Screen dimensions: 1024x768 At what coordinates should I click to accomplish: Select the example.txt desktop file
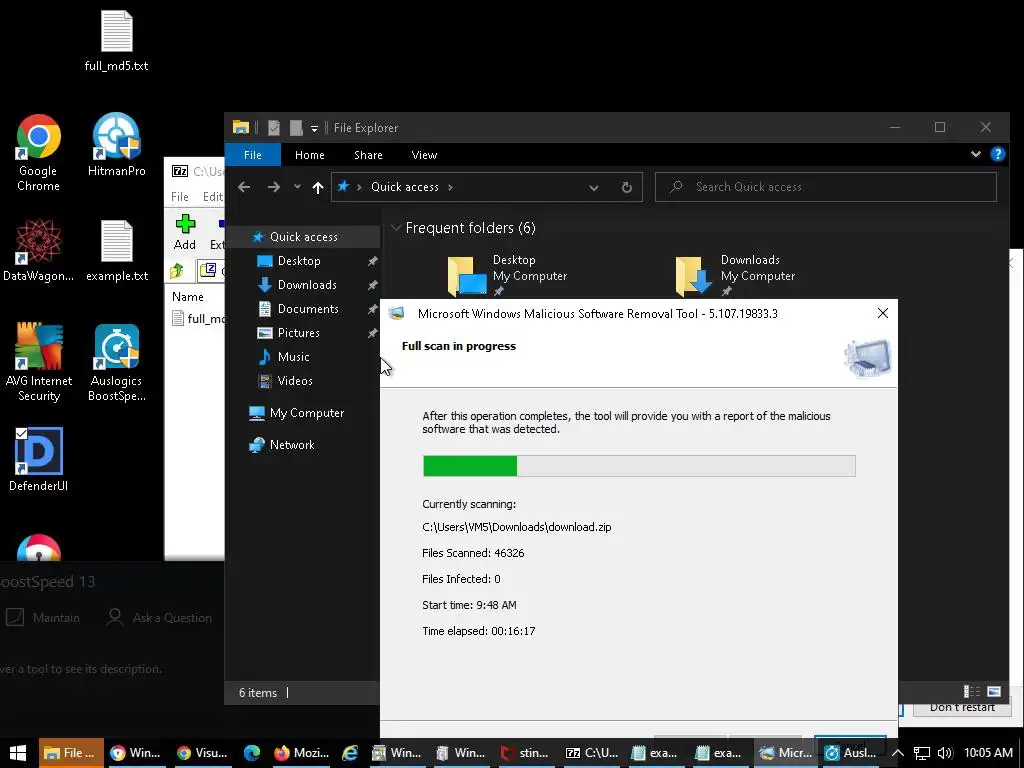point(117,251)
